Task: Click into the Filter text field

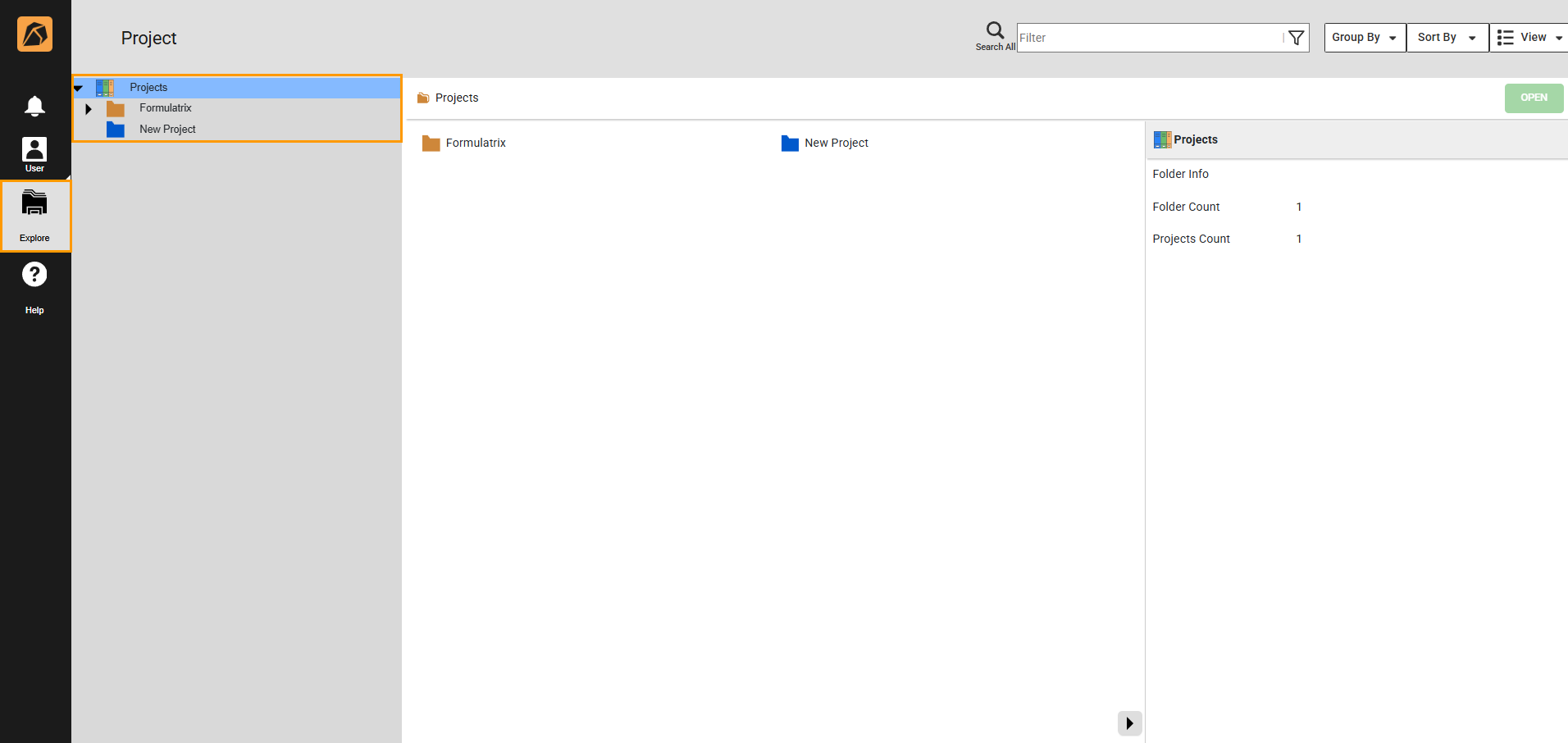Action: [1148, 38]
